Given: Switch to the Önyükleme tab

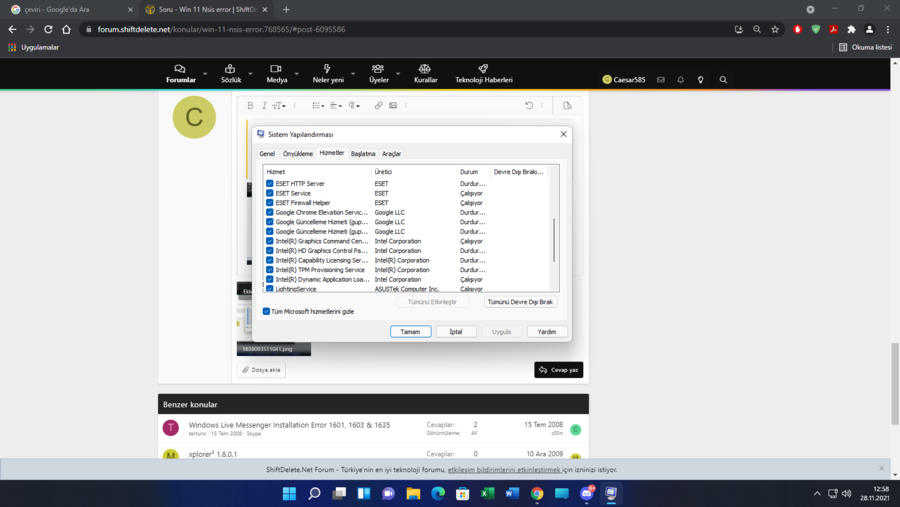Looking at the screenshot, I should (x=298, y=154).
